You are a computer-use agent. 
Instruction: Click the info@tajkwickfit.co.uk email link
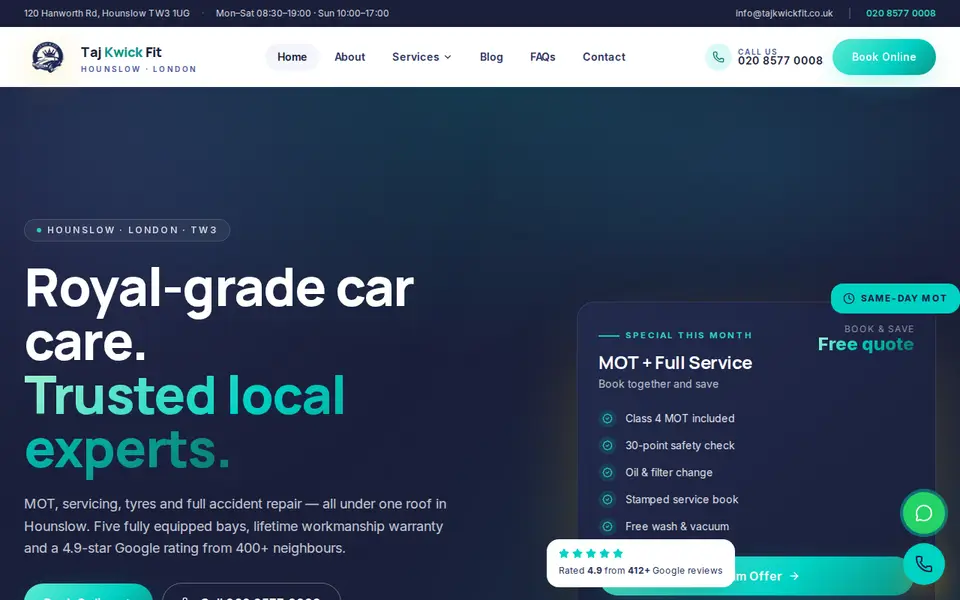pyautogui.click(x=784, y=13)
